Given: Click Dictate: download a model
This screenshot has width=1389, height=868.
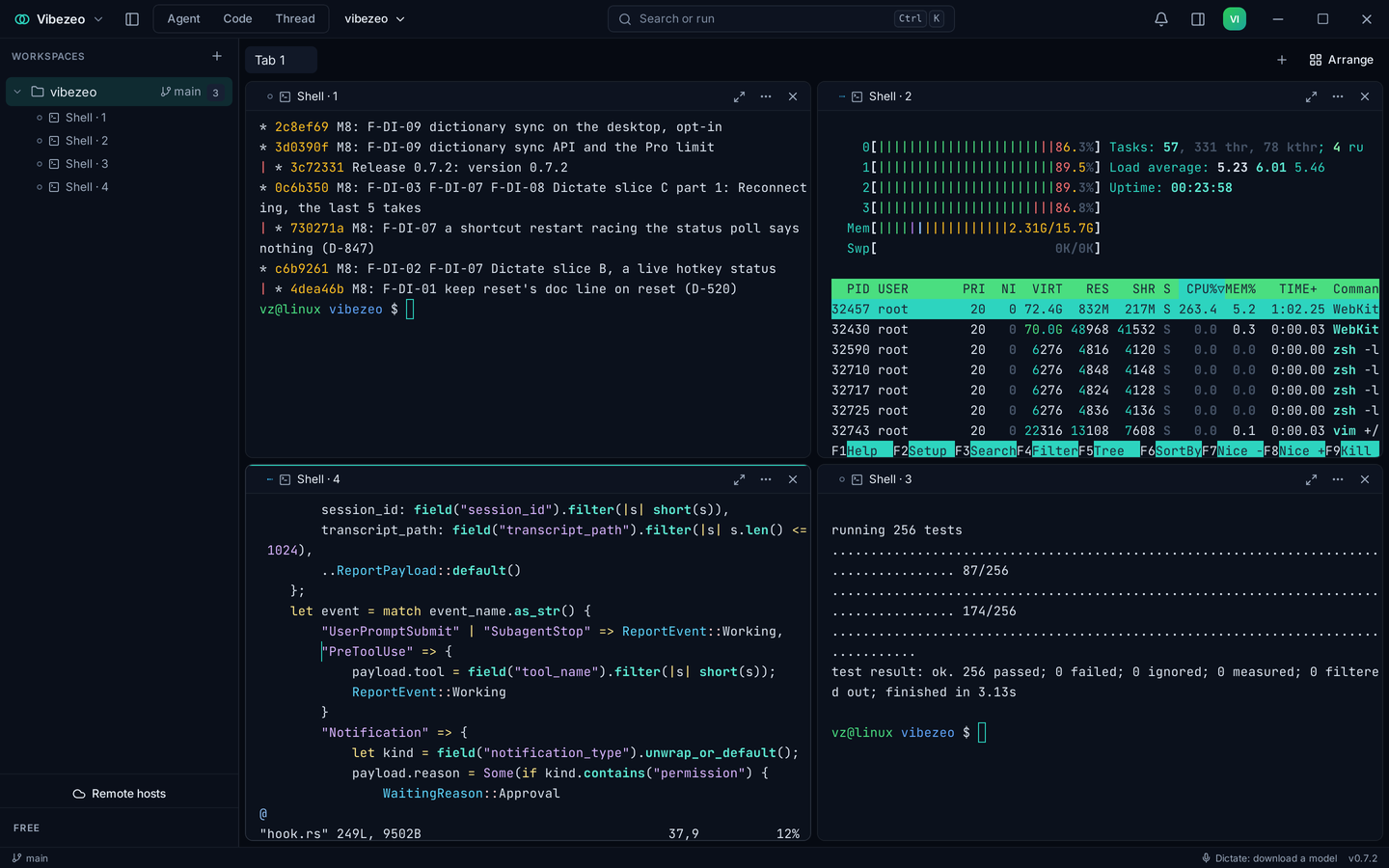Looking at the screenshot, I should [1269, 858].
